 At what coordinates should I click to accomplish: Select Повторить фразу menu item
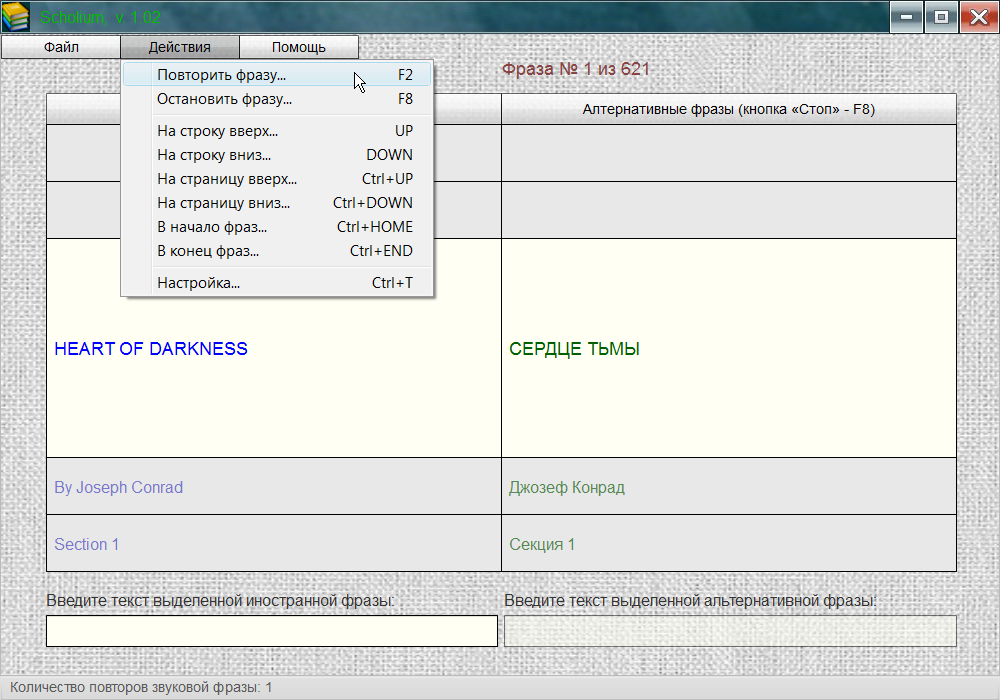[221, 75]
